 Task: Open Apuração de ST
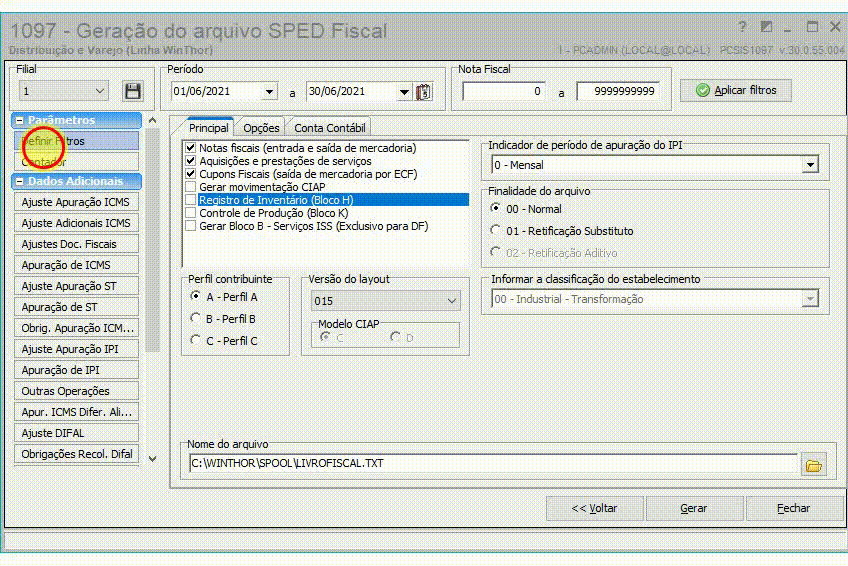click(76, 307)
